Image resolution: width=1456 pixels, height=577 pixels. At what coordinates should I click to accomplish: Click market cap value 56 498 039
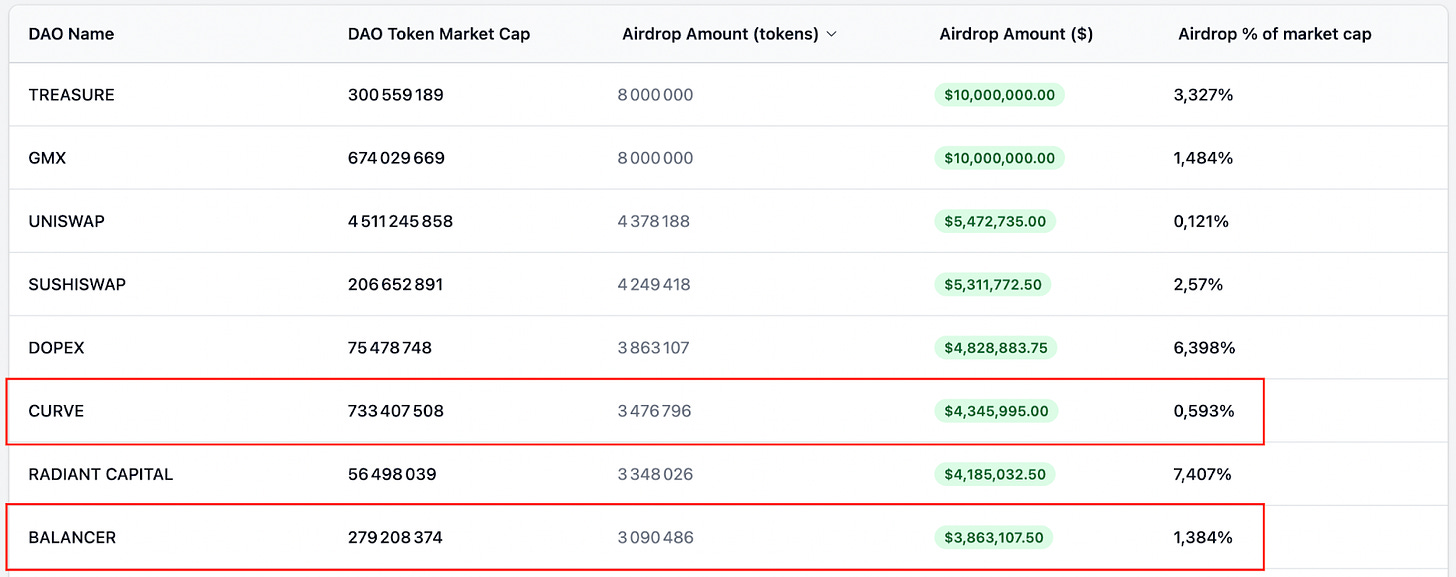[x=392, y=474]
